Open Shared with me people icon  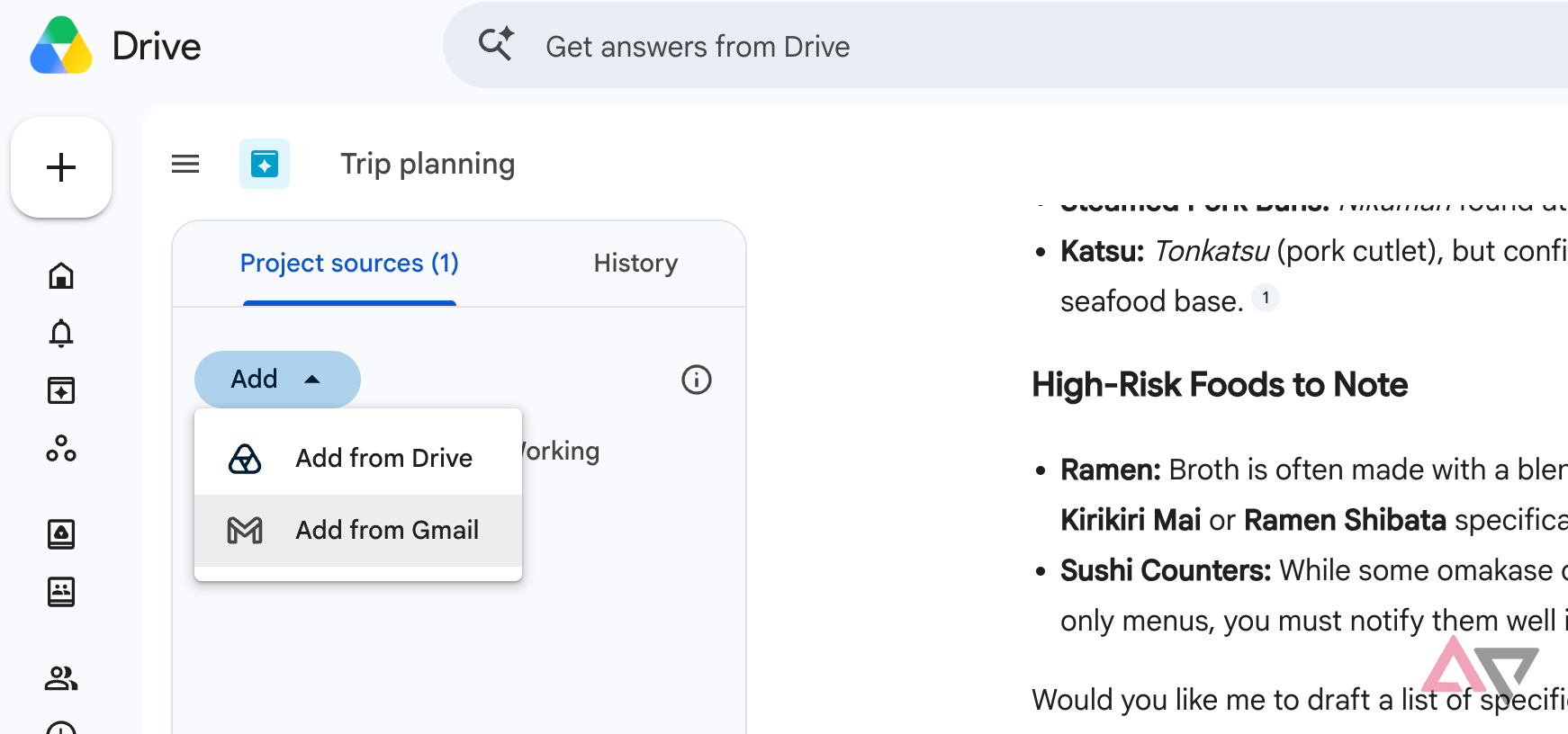tap(61, 678)
